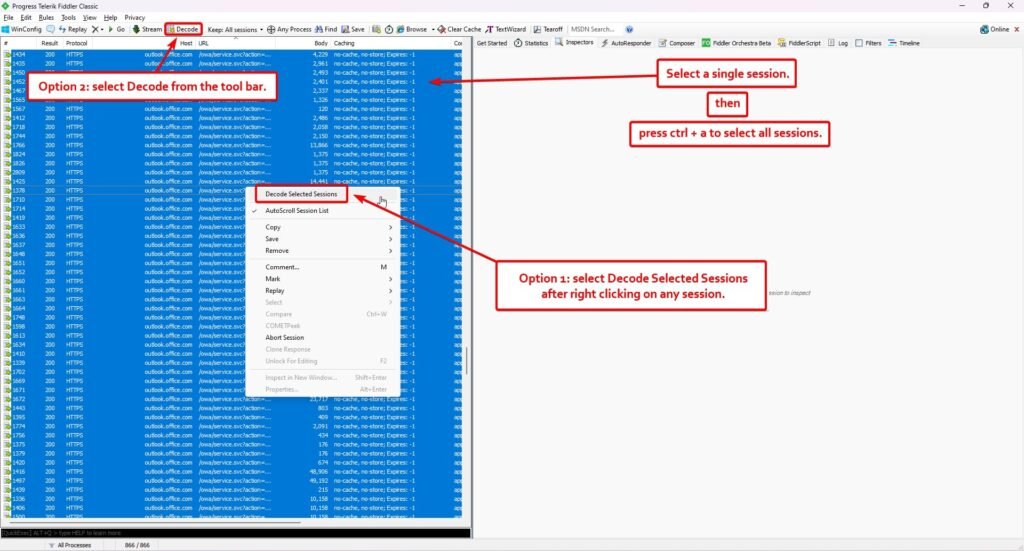Viewport: 1024px width, 551px height.
Task: Expand the Replay submenu in context menu
Action: (x=323, y=291)
